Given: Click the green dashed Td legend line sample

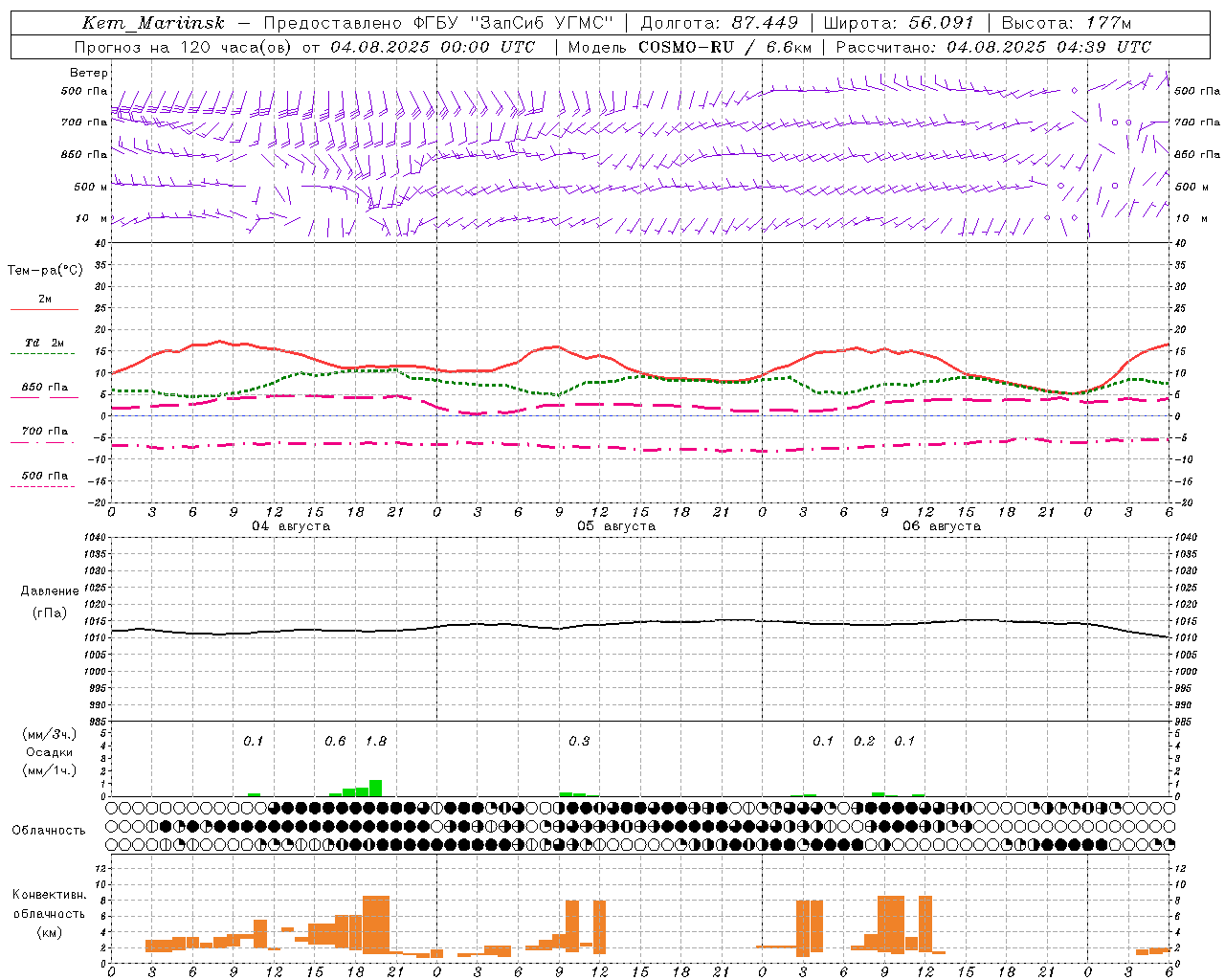Looking at the screenshot, I should (42, 353).
